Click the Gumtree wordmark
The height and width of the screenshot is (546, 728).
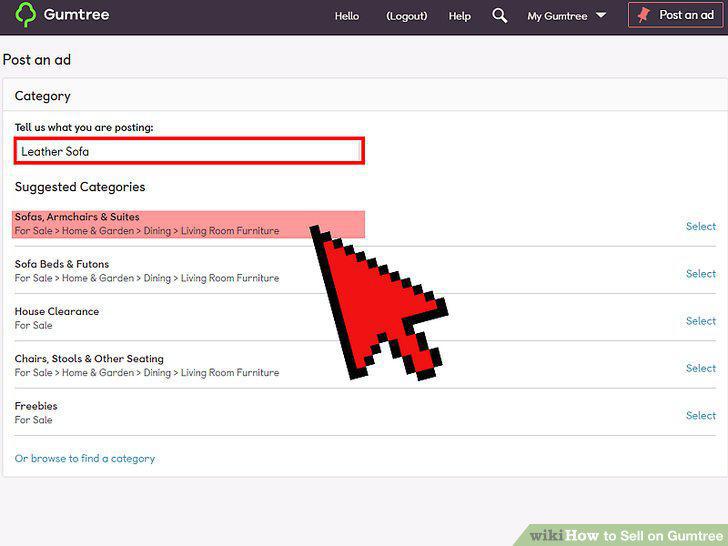(76, 14)
